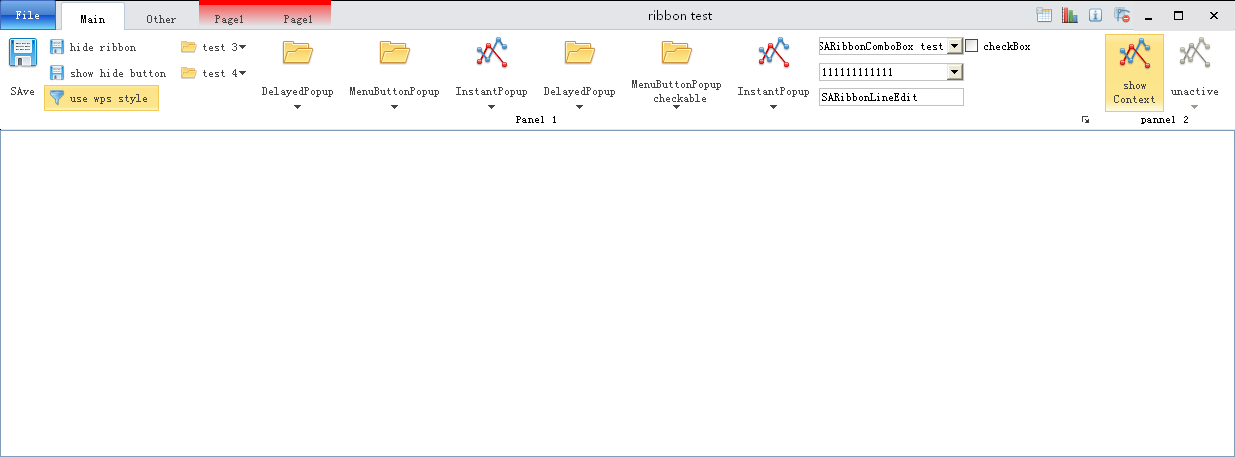The width and height of the screenshot is (1235, 457).
Task: Open the test 4 folder dropdown
Action: pos(213,73)
